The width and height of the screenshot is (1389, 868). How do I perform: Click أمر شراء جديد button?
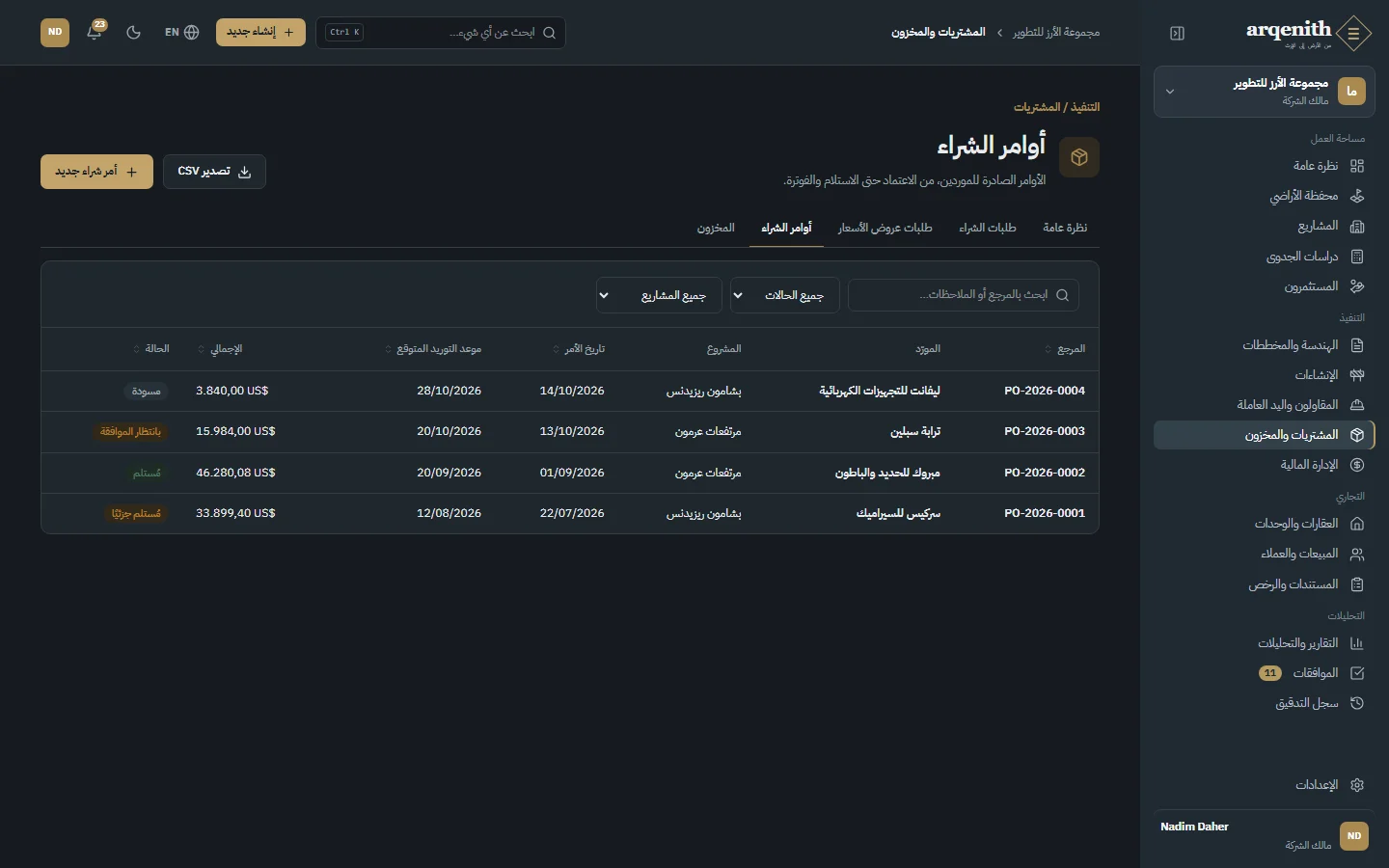point(96,172)
